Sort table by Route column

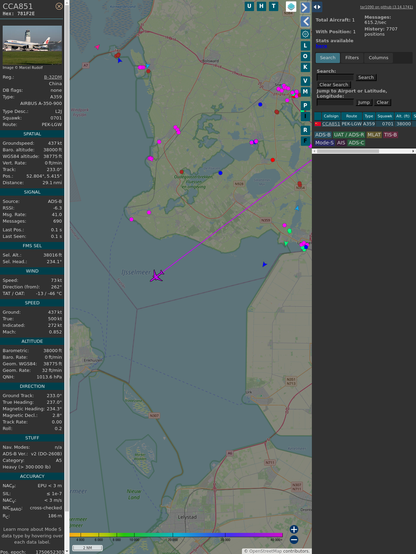(x=351, y=116)
